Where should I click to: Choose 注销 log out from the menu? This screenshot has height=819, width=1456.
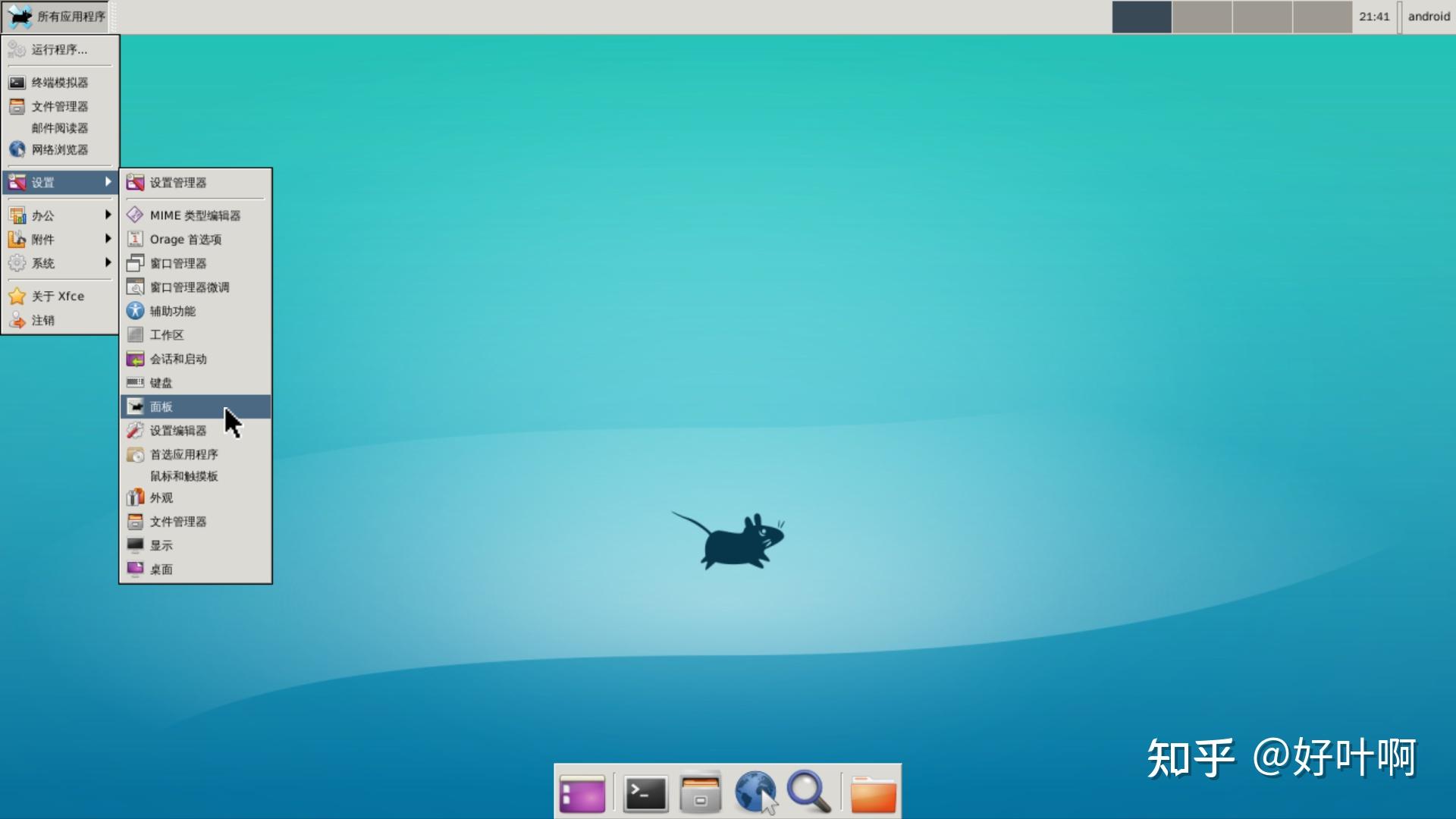(x=42, y=321)
